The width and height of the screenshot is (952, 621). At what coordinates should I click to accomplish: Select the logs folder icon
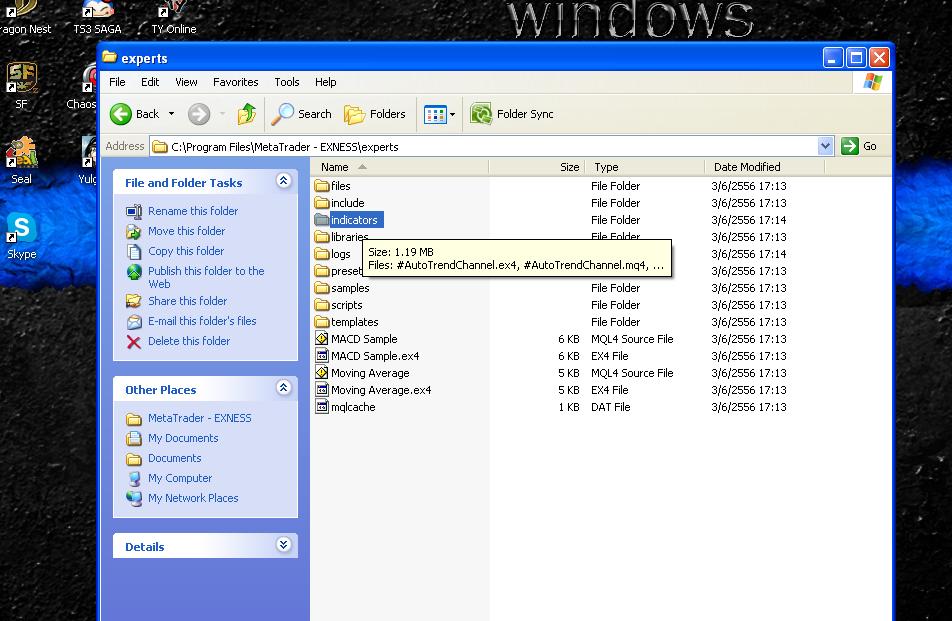pyautogui.click(x=322, y=254)
